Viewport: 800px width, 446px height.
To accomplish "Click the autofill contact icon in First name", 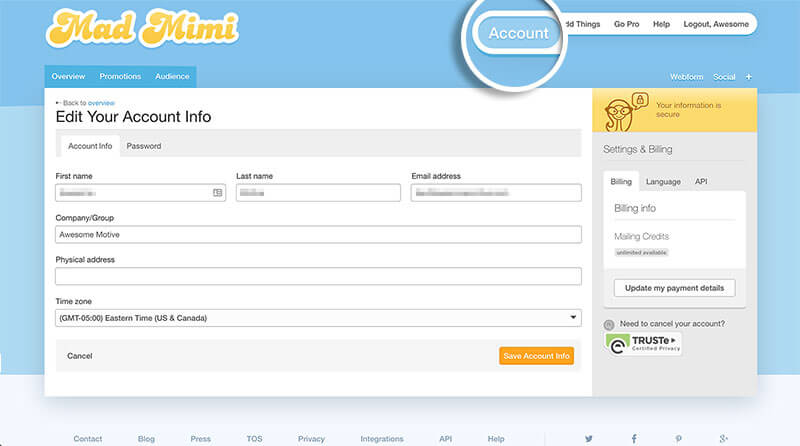I will tap(217, 192).
